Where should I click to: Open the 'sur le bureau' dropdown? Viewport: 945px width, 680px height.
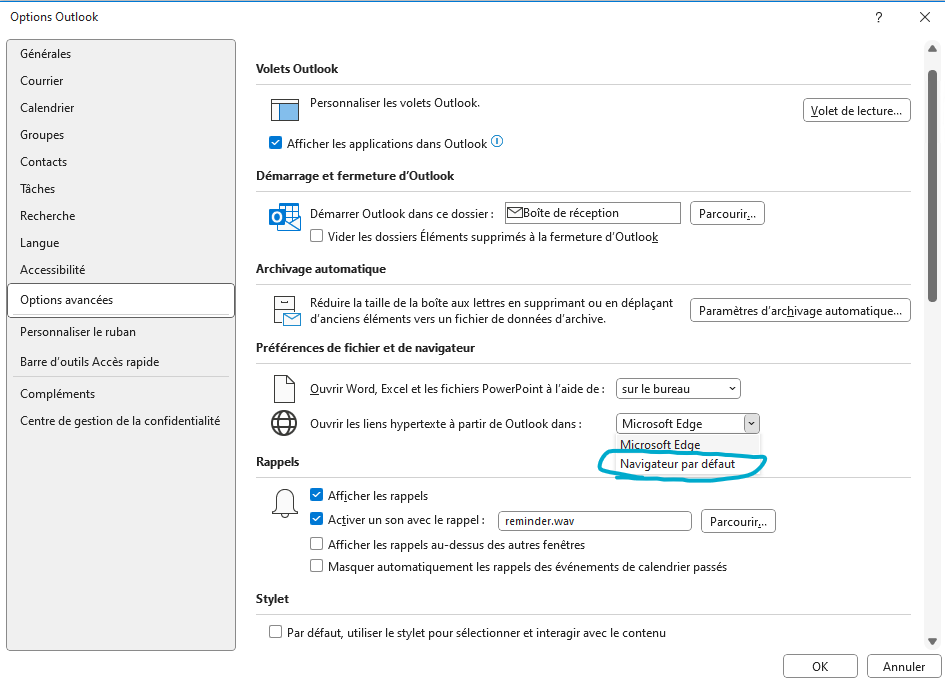[x=677, y=388]
